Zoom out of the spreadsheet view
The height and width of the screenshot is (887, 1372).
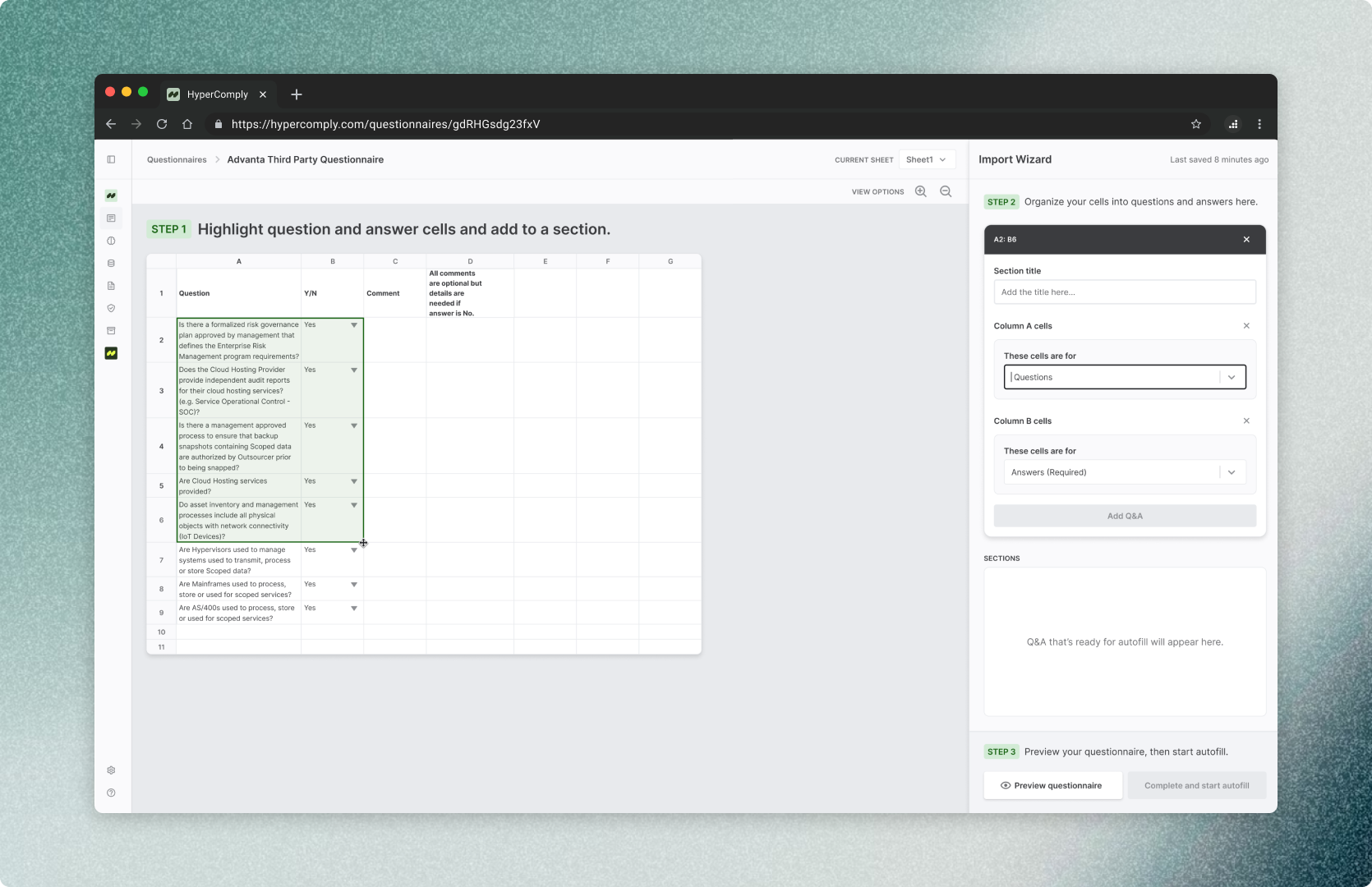click(946, 191)
